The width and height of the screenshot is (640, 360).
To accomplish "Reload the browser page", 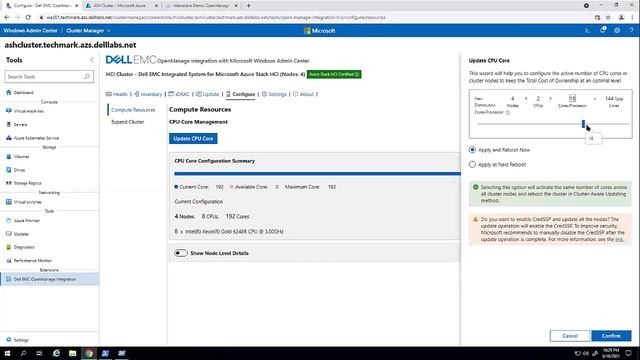I will (28, 18).
